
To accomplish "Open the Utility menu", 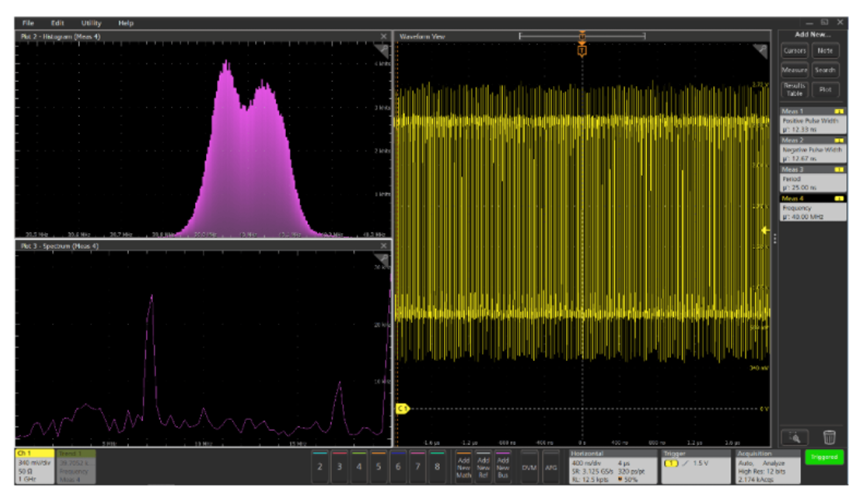I will (91, 22).
